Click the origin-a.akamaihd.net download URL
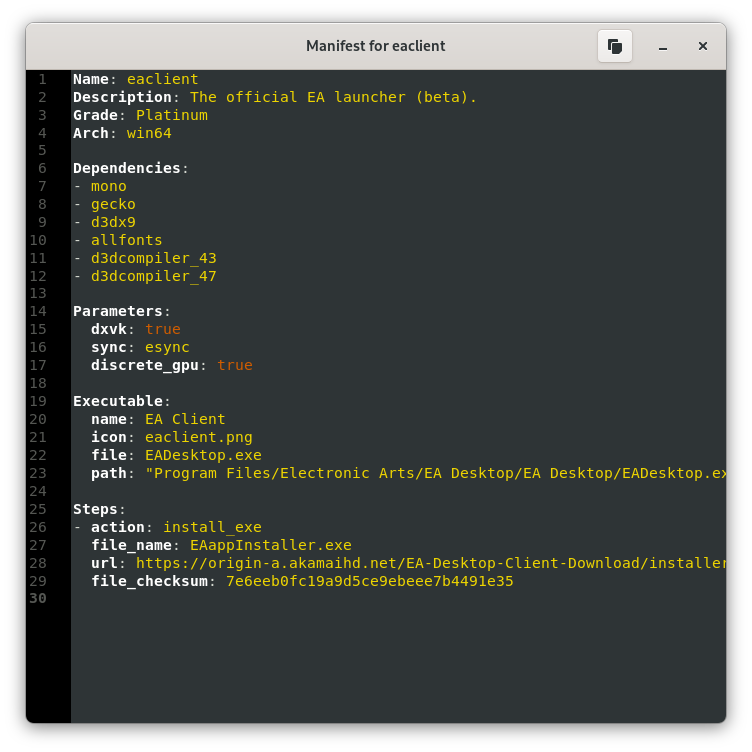Viewport: 752px width, 752px height. point(430,563)
